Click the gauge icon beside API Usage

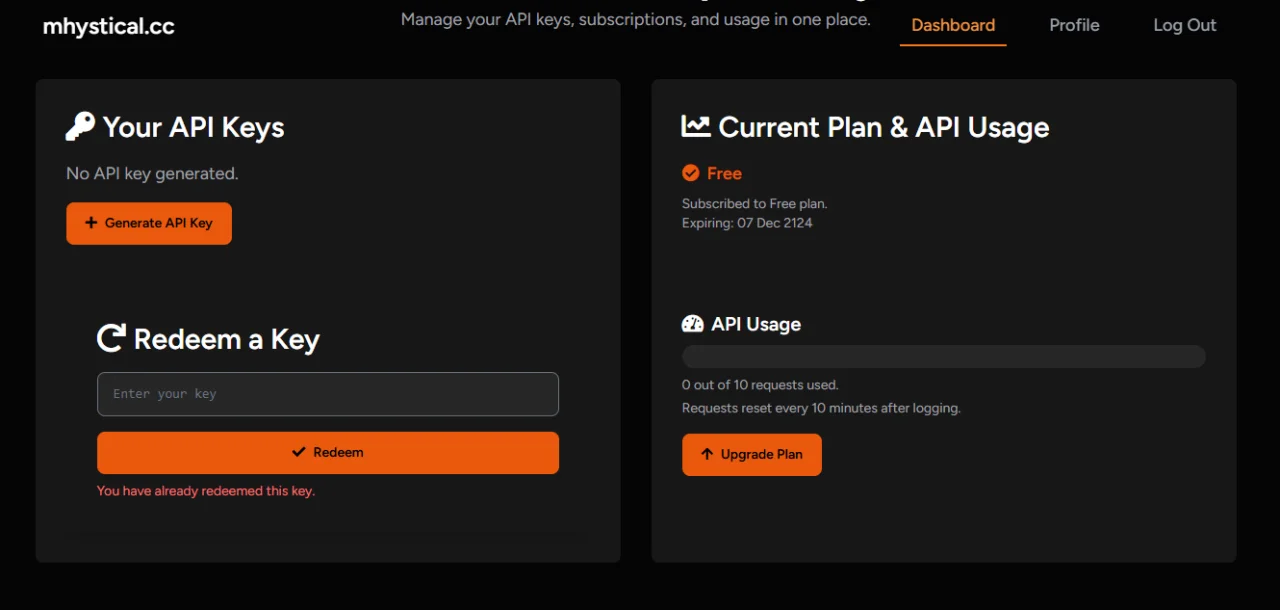click(693, 324)
